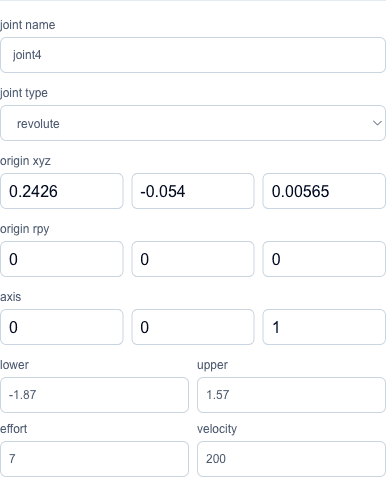The height and width of the screenshot is (477, 386).
Task: Select the first origin rpy field
Action: (62, 259)
